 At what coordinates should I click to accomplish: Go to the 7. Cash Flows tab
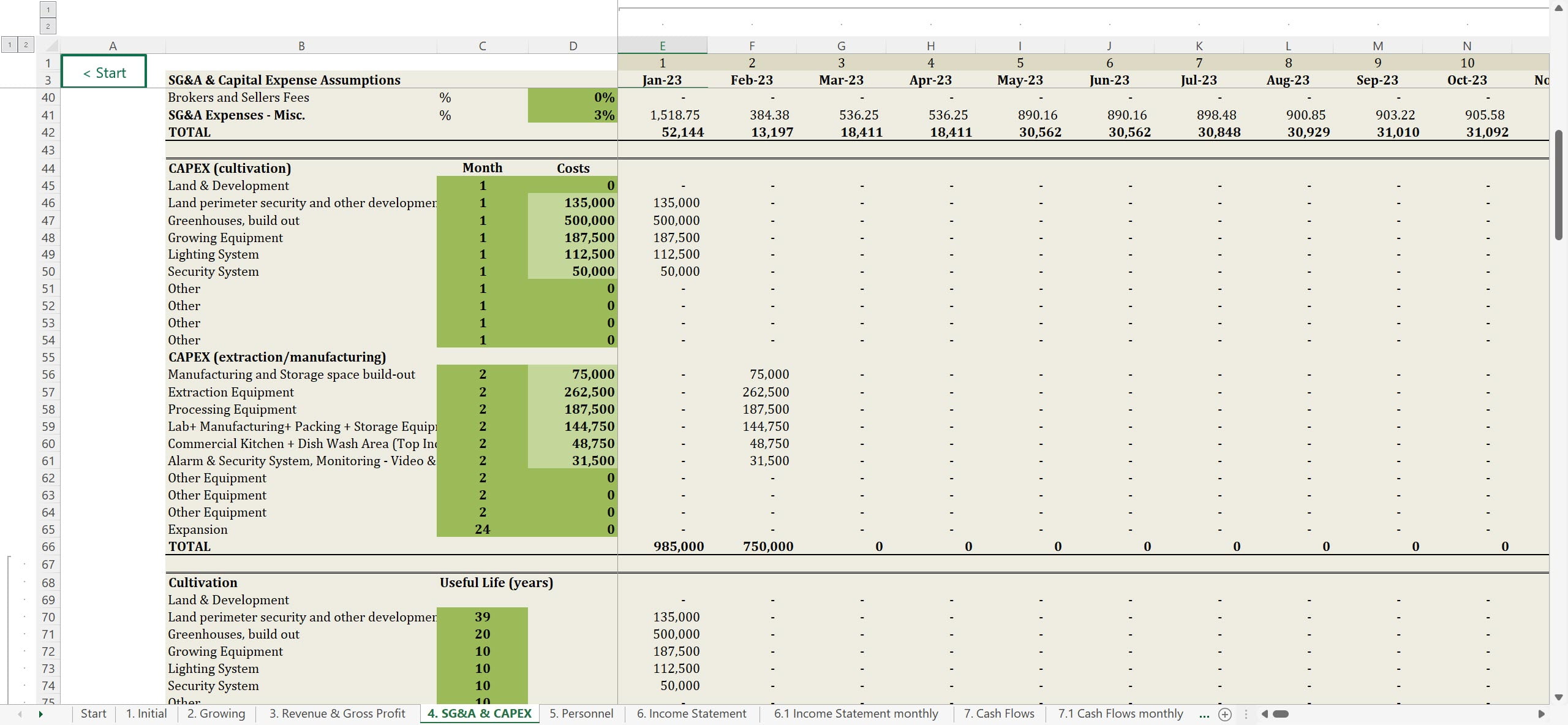[x=998, y=714]
